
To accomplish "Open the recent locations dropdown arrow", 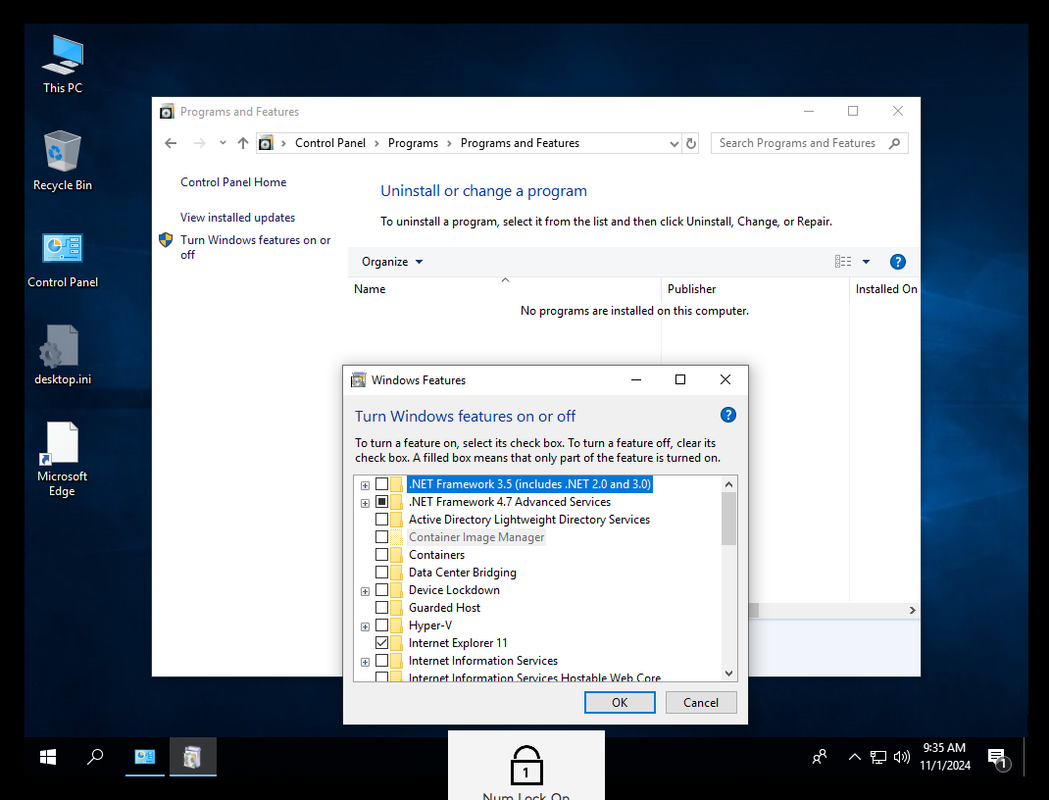I will [223, 143].
